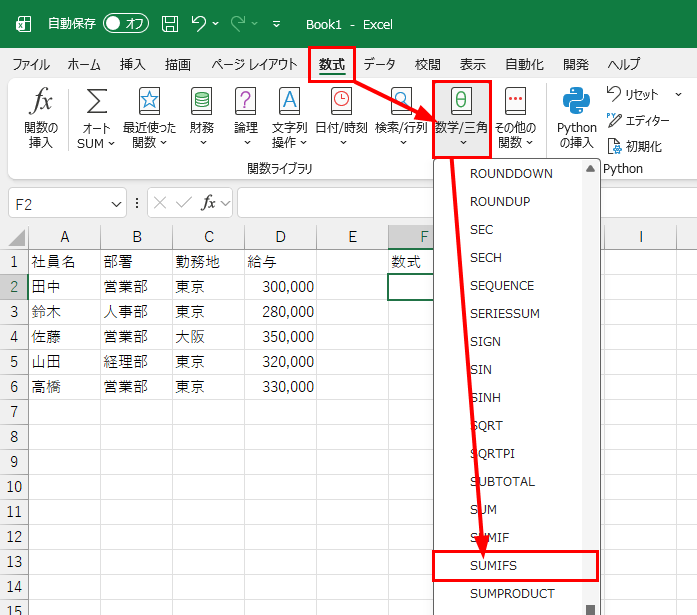This screenshot has height=615, width=697.
Task: Click the Select All corner triangle
Action: point(17,237)
